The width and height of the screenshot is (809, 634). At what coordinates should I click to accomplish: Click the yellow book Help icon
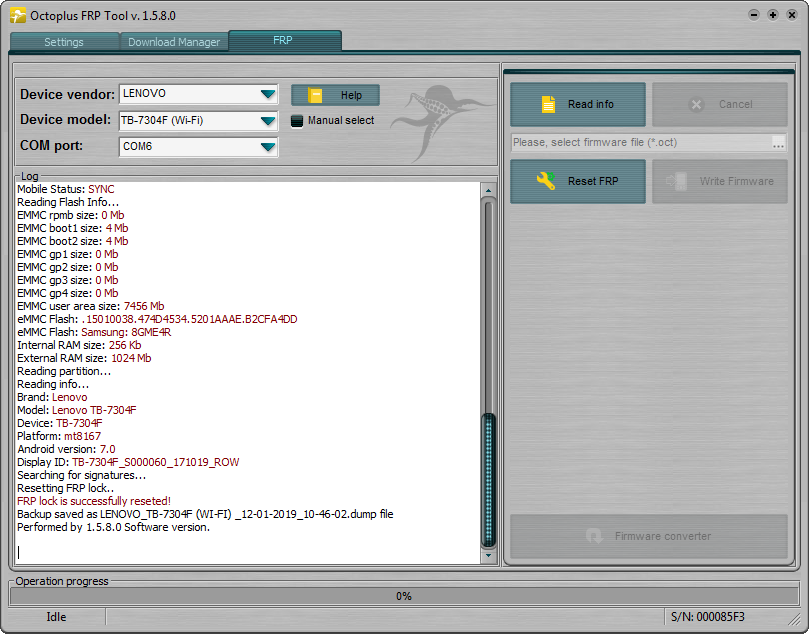(315, 95)
